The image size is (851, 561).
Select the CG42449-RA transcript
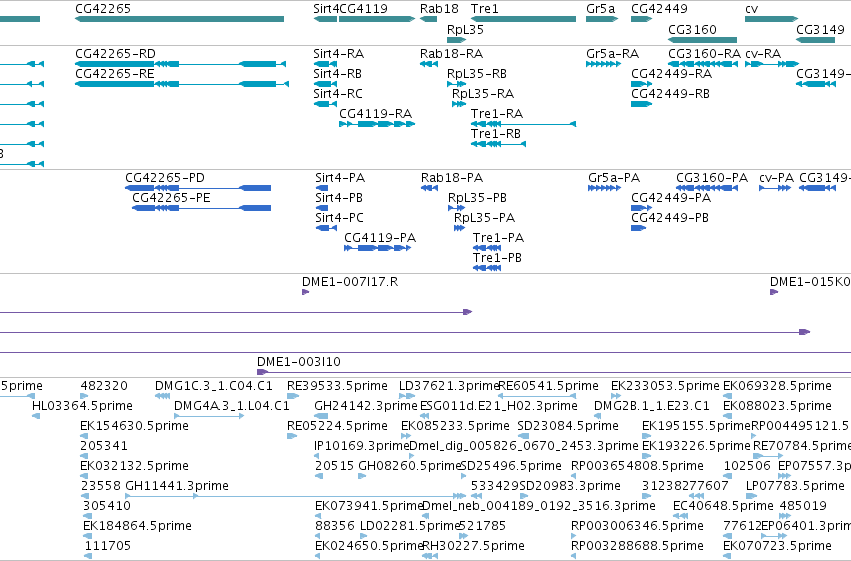pyautogui.click(x=642, y=84)
